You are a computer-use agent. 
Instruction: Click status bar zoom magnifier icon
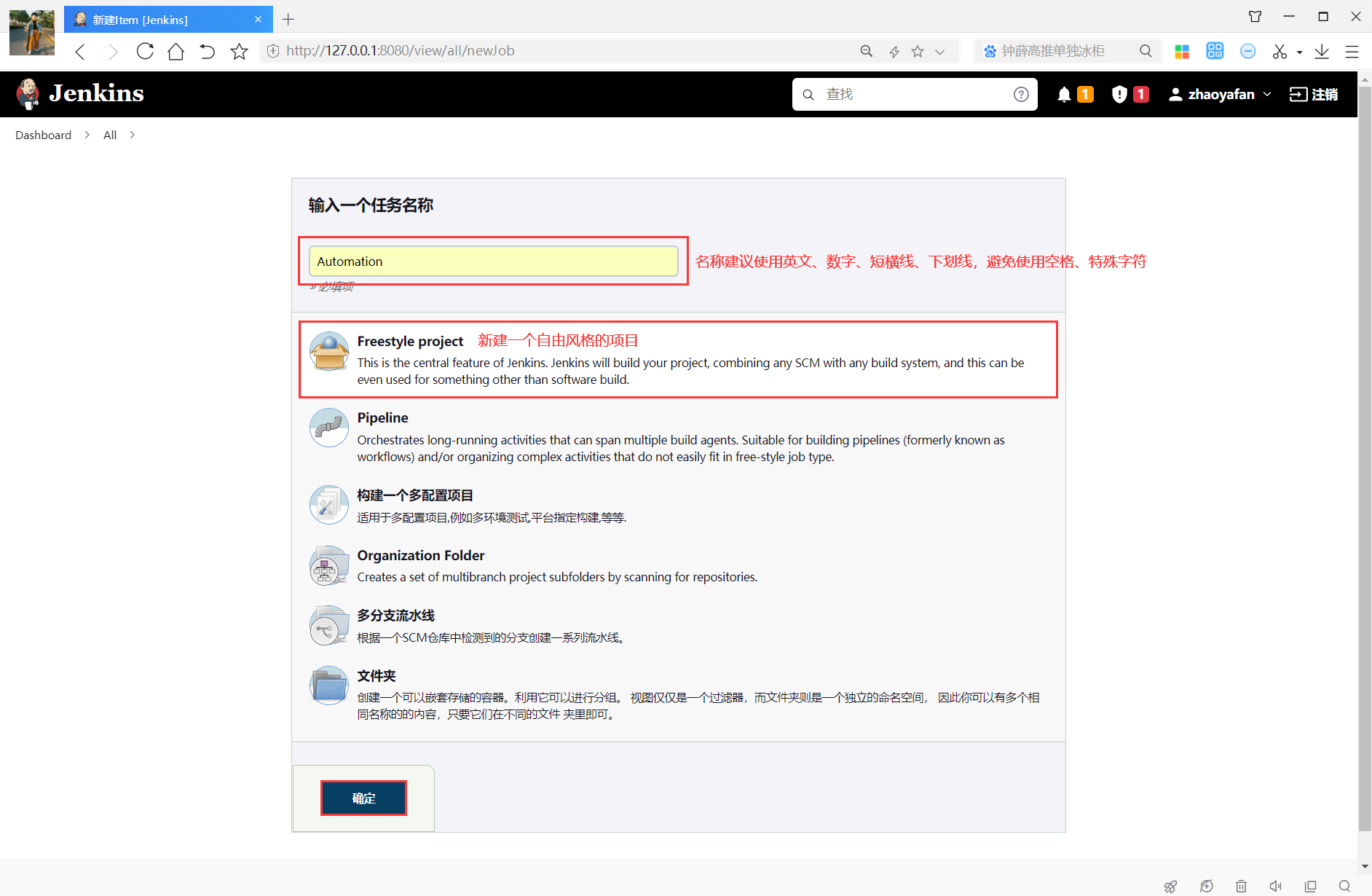[1344, 886]
